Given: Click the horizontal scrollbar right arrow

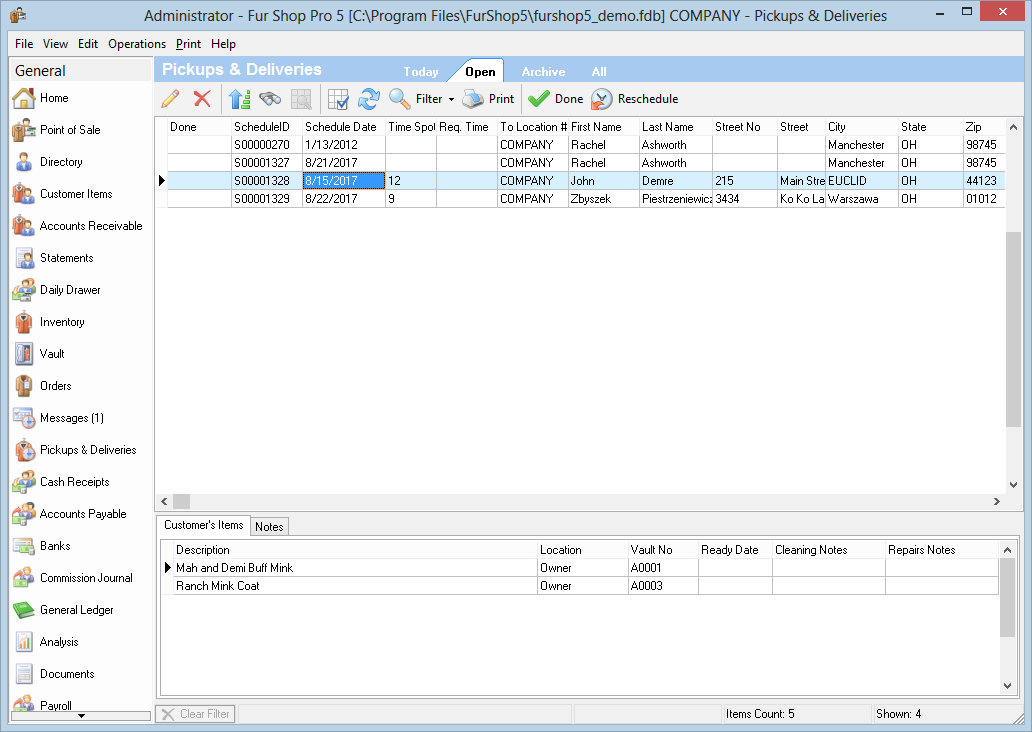Looking at the screenshot, I should 996,501.
